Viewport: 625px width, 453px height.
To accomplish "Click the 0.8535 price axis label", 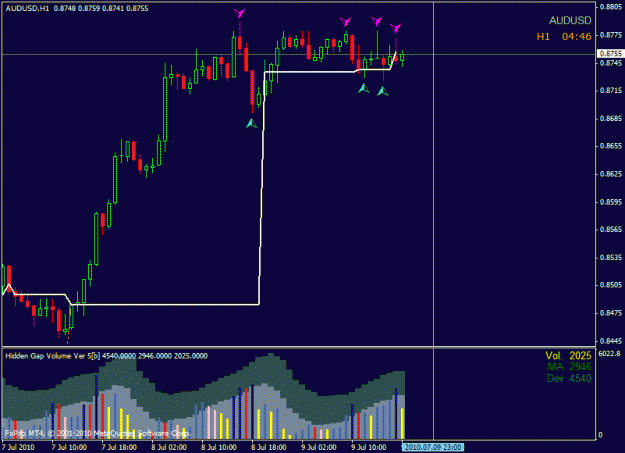I will 611,257.
